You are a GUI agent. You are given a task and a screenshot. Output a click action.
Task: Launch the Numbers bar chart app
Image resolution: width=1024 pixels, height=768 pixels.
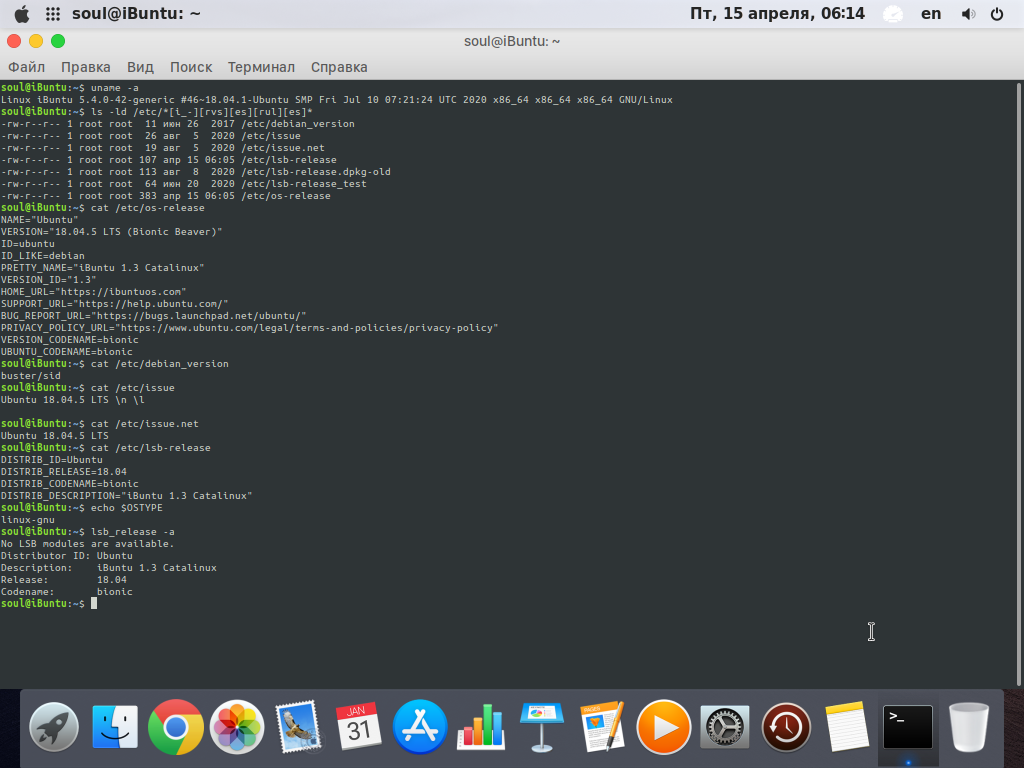(x=481, y=726)
